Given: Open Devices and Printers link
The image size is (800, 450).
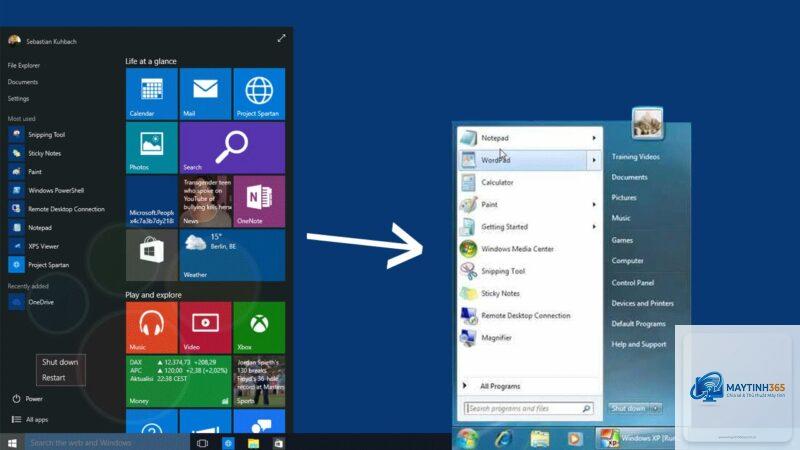Looking at the screenshot, I should (643, 303).
